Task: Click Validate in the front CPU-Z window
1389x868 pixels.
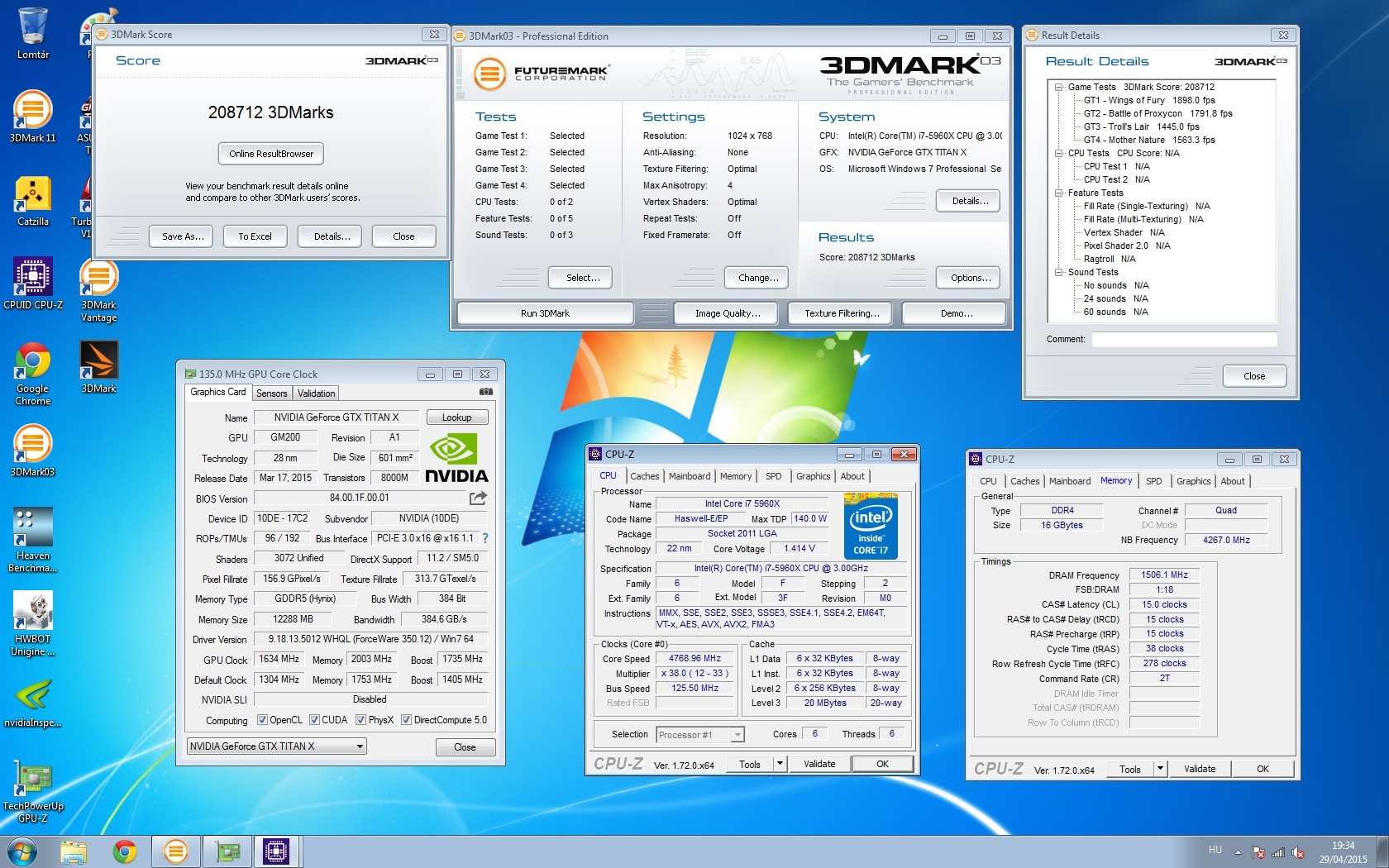Action: pyautogui.click(x=819, y=764)
